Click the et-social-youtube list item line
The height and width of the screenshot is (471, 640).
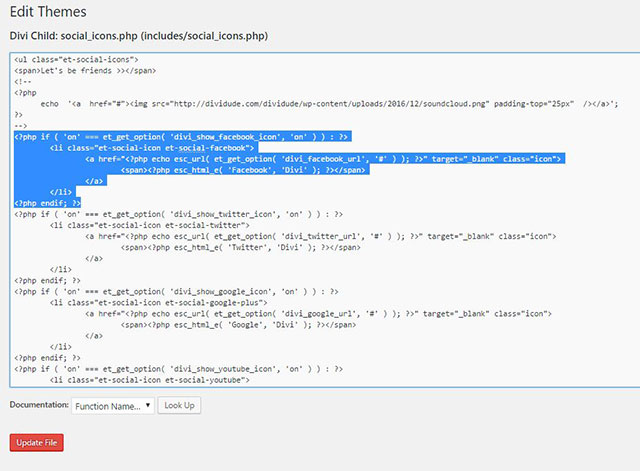(x=149, y=380)
